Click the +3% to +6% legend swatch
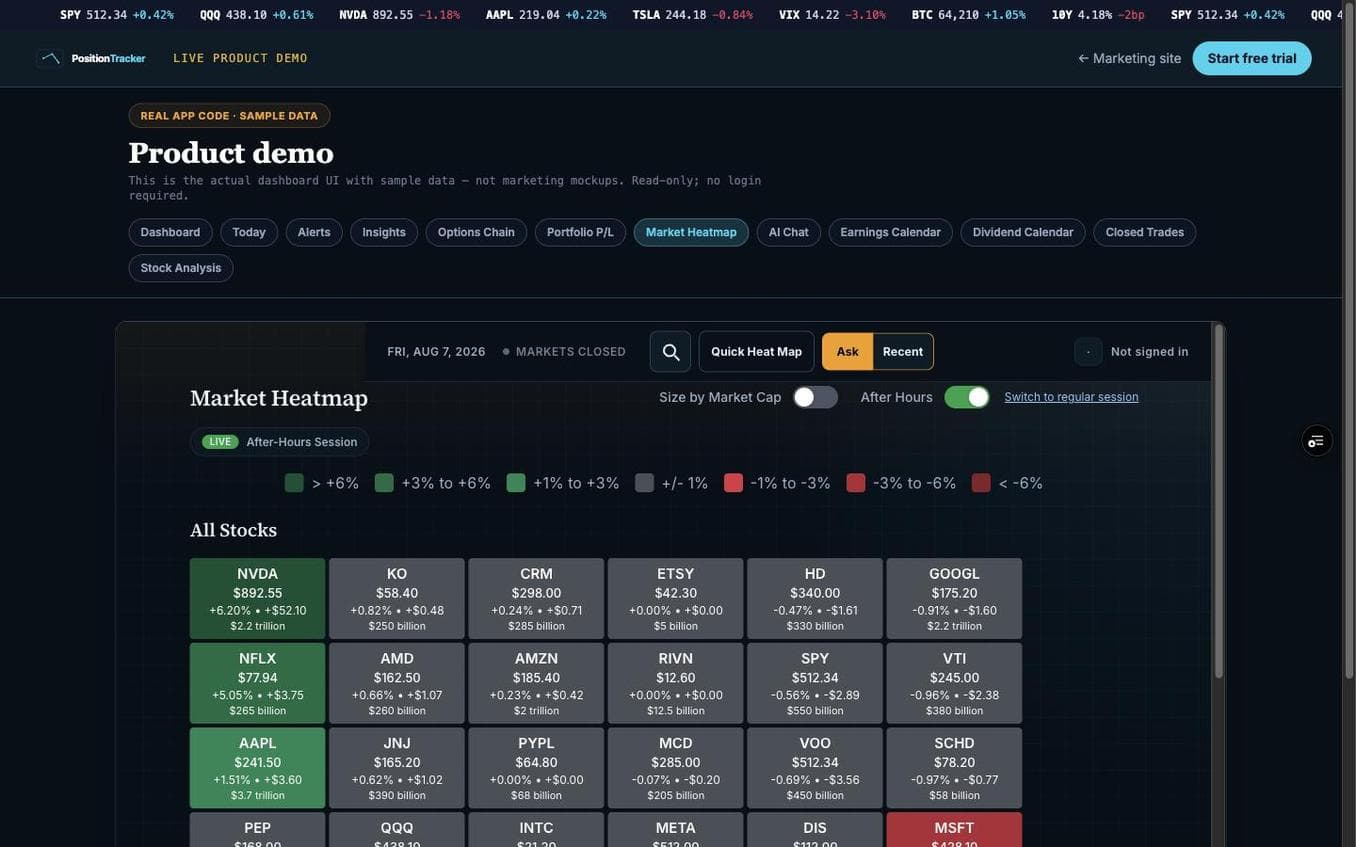 [x=384, y=483]
